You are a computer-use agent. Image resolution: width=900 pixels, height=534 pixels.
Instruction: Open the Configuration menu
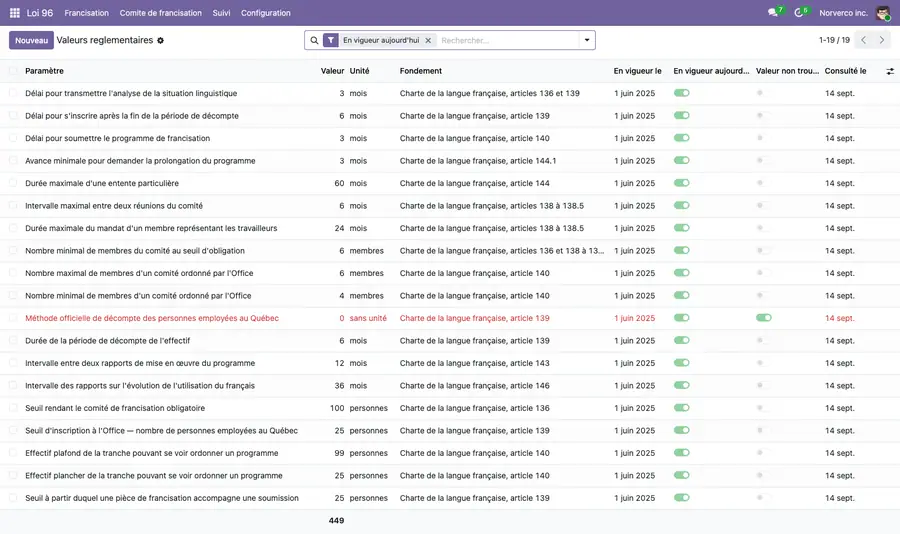pos(266,13)
